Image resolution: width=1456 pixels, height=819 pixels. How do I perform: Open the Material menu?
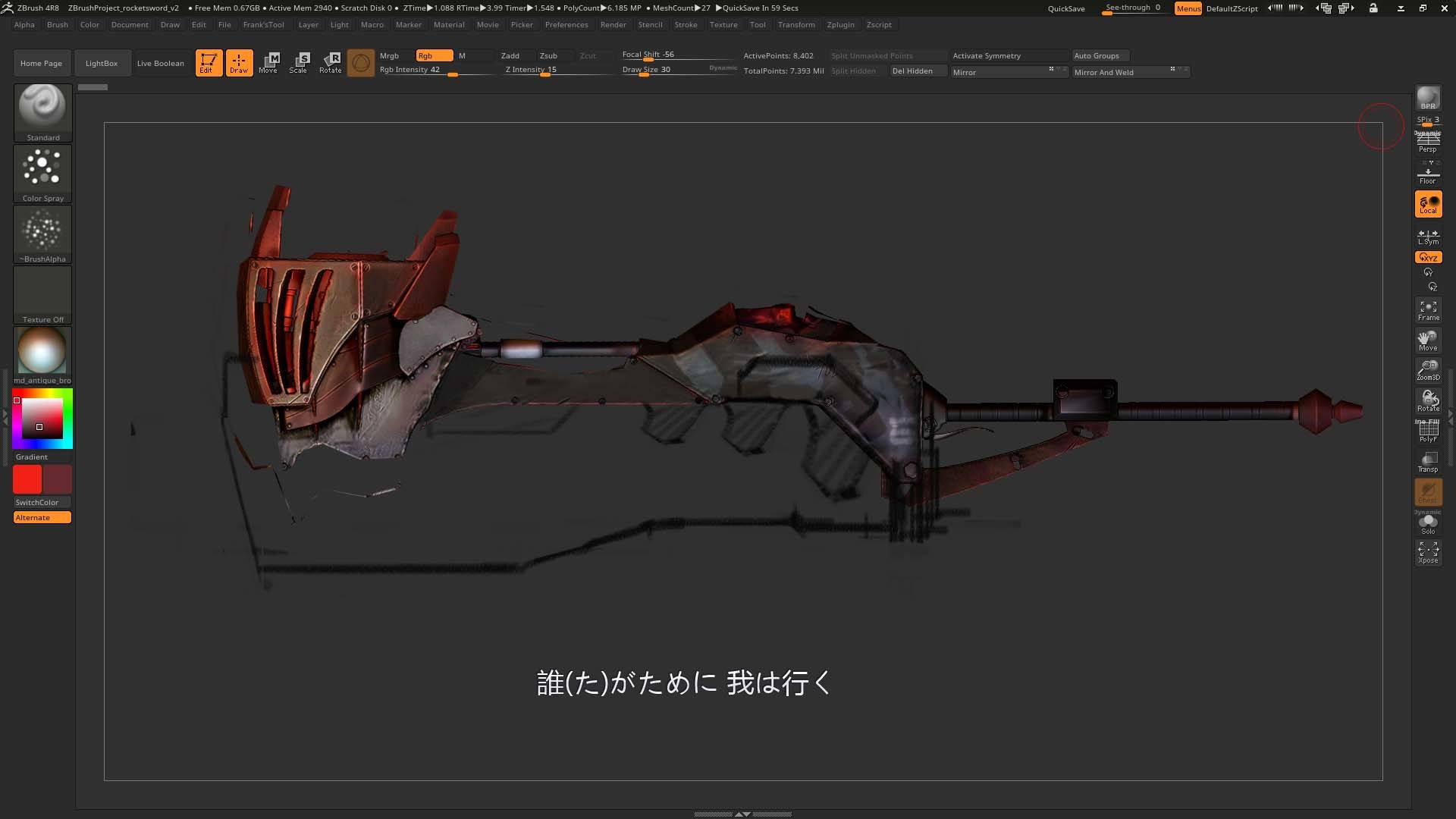pos(449,24)
